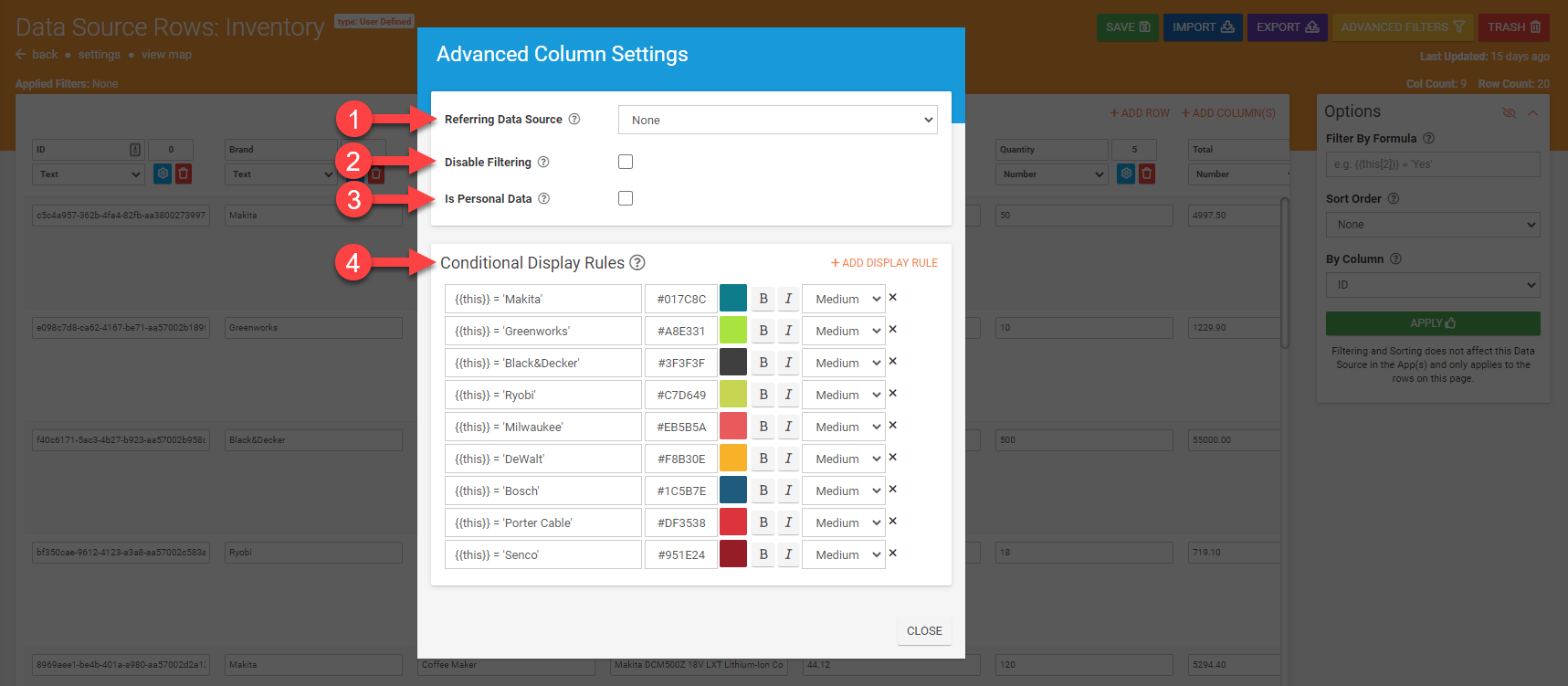
Task: Delete the 'Bosch' display rule
Action: tap(893, 489)
